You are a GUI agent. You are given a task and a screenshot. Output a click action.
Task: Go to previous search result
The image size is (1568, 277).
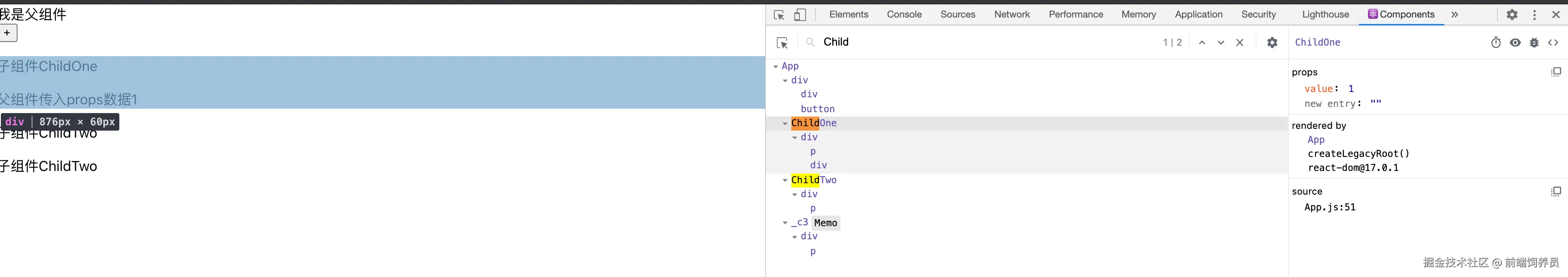coord(1202,43)
